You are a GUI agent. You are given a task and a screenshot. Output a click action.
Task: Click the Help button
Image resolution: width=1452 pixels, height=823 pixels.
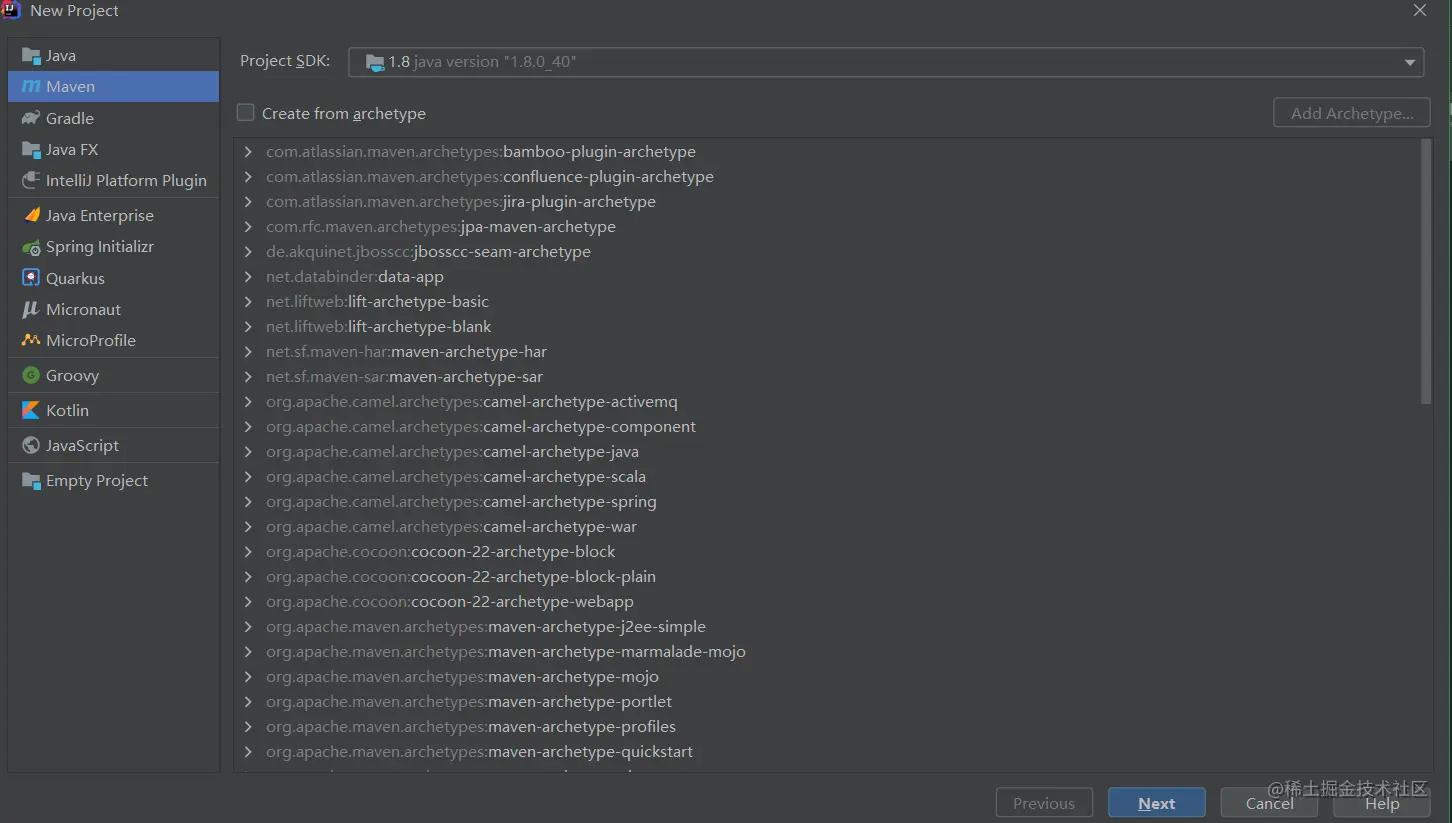pyautogui.click(x=1382, y=803)
